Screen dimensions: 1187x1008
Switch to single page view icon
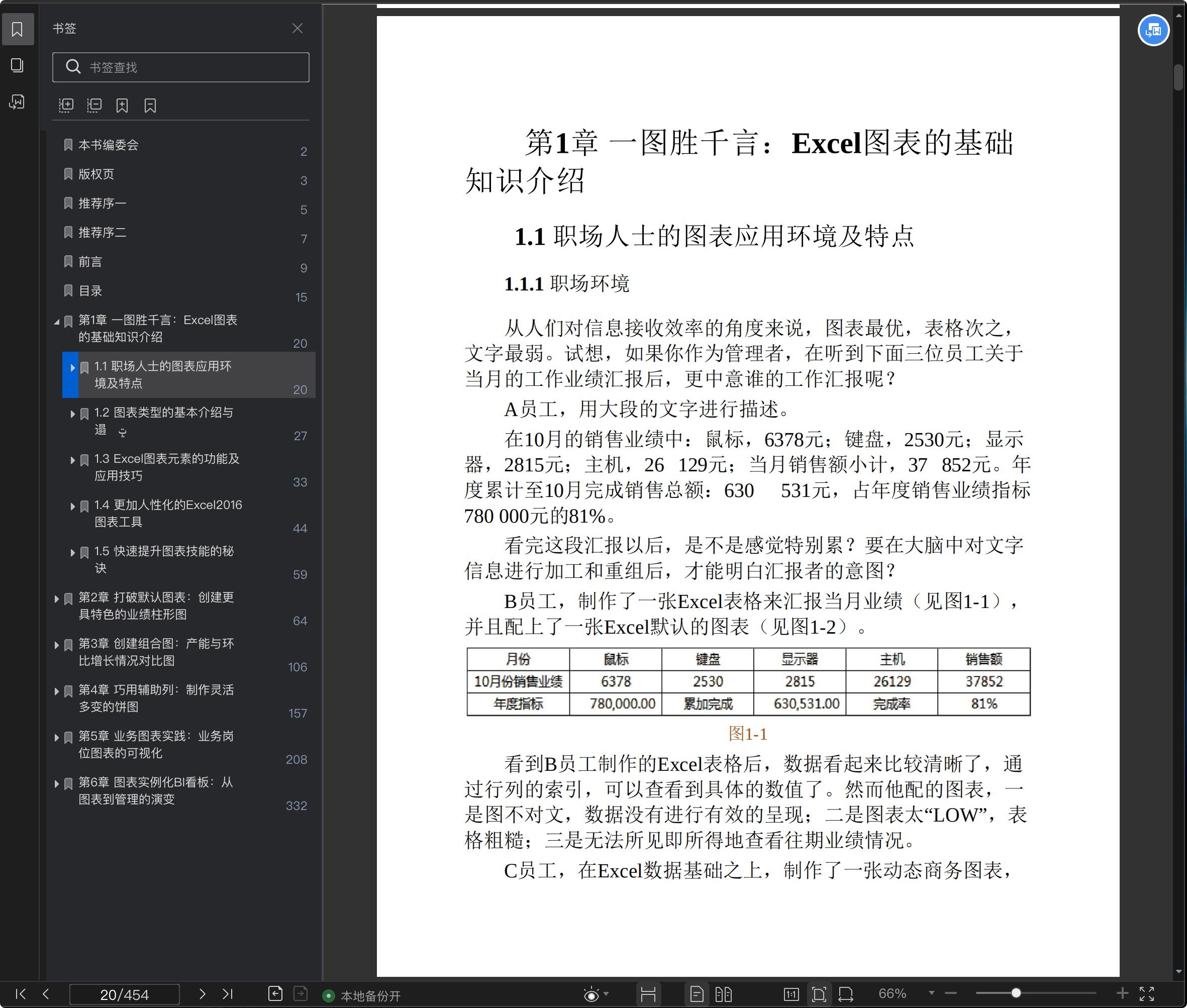click(x=697, y=994)
